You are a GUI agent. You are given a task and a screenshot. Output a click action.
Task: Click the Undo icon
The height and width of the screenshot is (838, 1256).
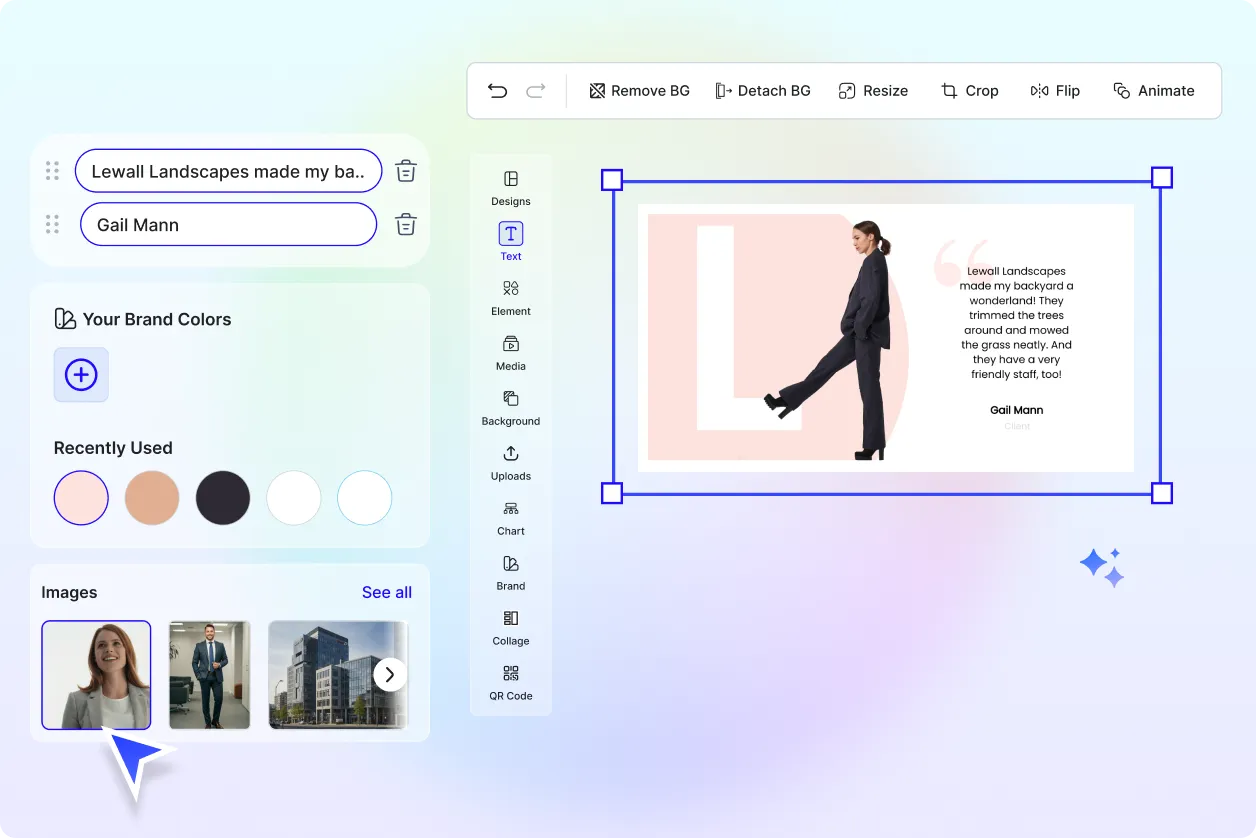(x=497, y=90)
